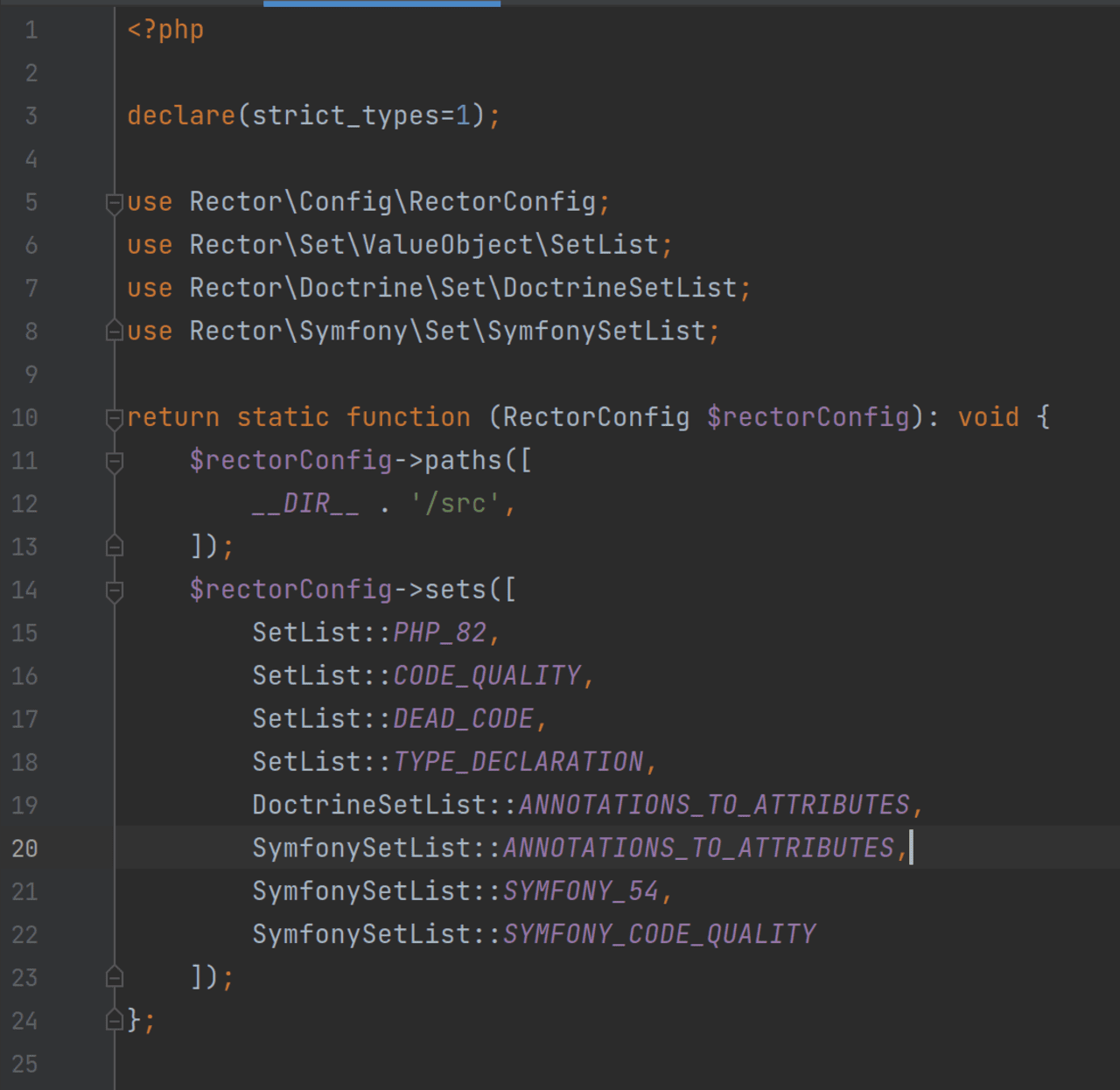Collapse the use imports block at line 5
The image size is (1120, 1090).
click(x=114, y=203)
